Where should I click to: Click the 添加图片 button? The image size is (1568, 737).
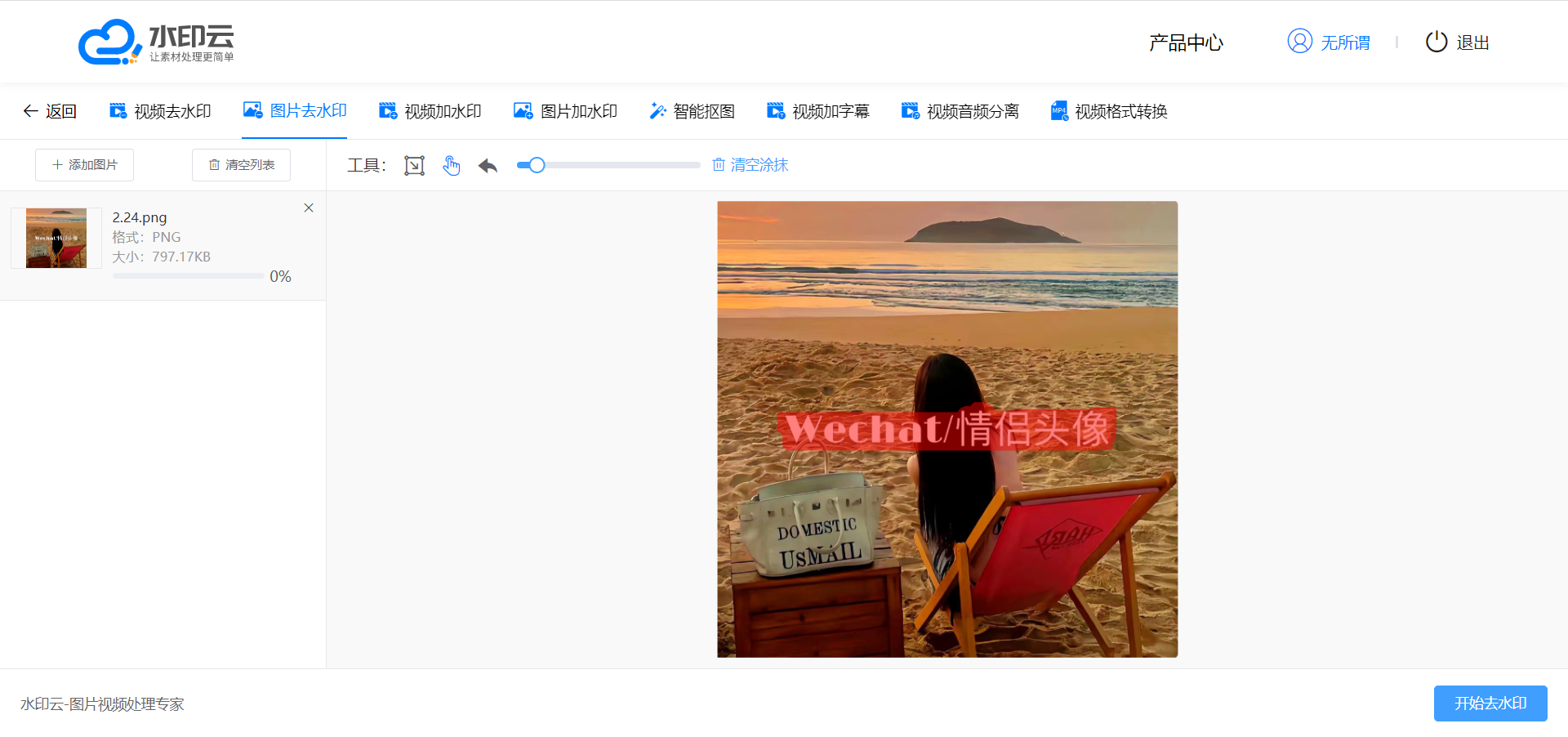coord(85,165)
